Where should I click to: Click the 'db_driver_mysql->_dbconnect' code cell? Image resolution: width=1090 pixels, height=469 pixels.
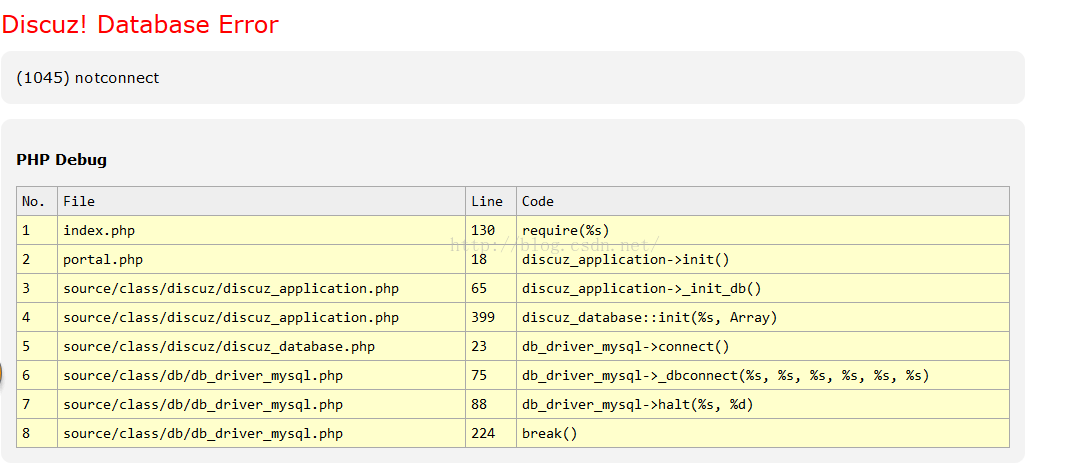(763, 376)
